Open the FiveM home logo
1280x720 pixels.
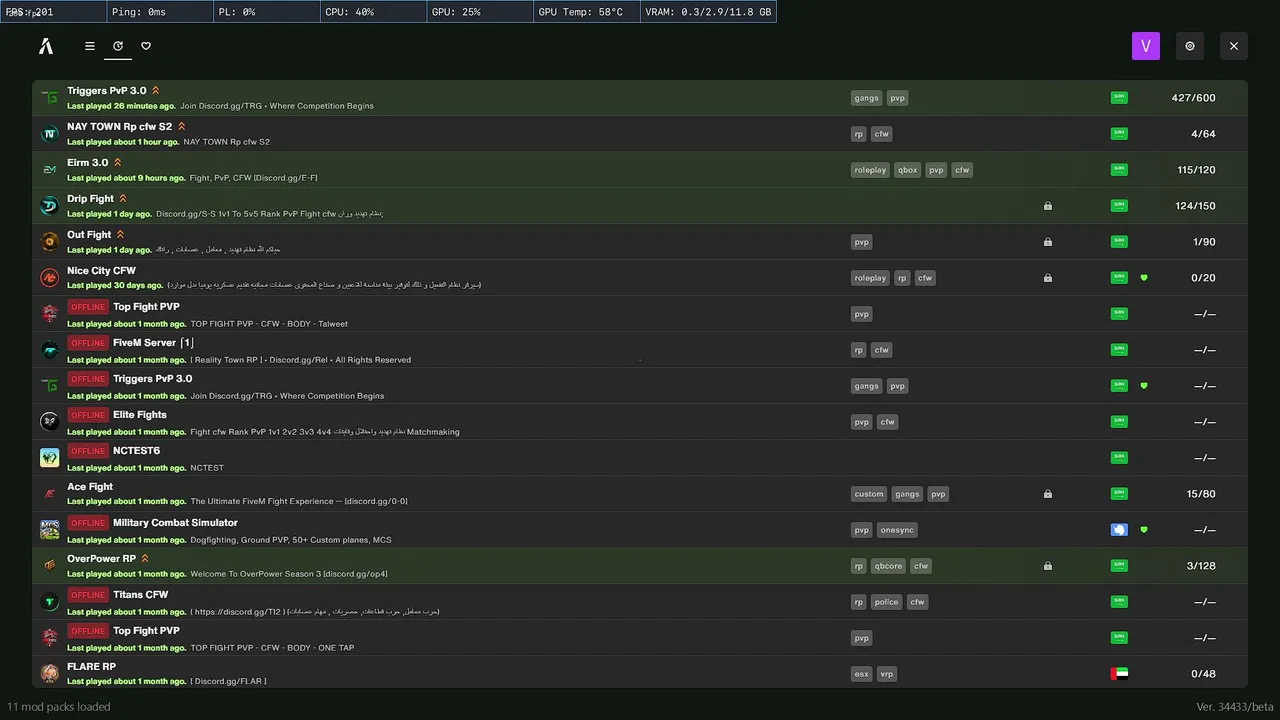click(x=46, y=46)
